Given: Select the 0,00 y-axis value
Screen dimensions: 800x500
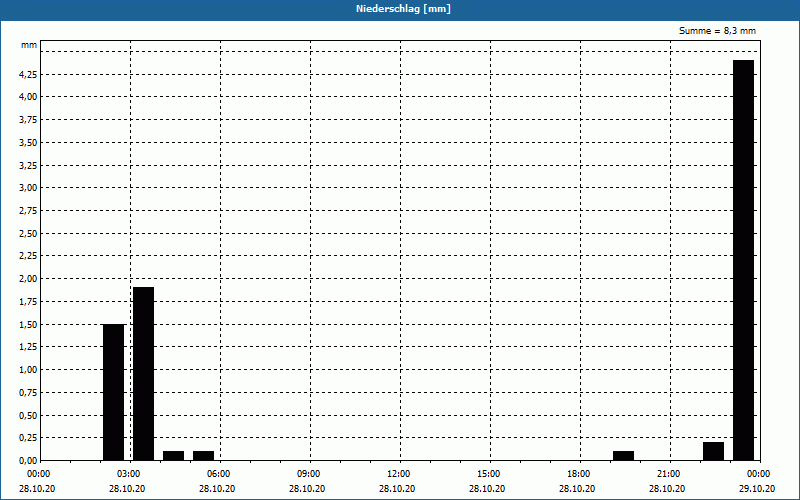Looking at the screenshot, I should pos(28,461).
